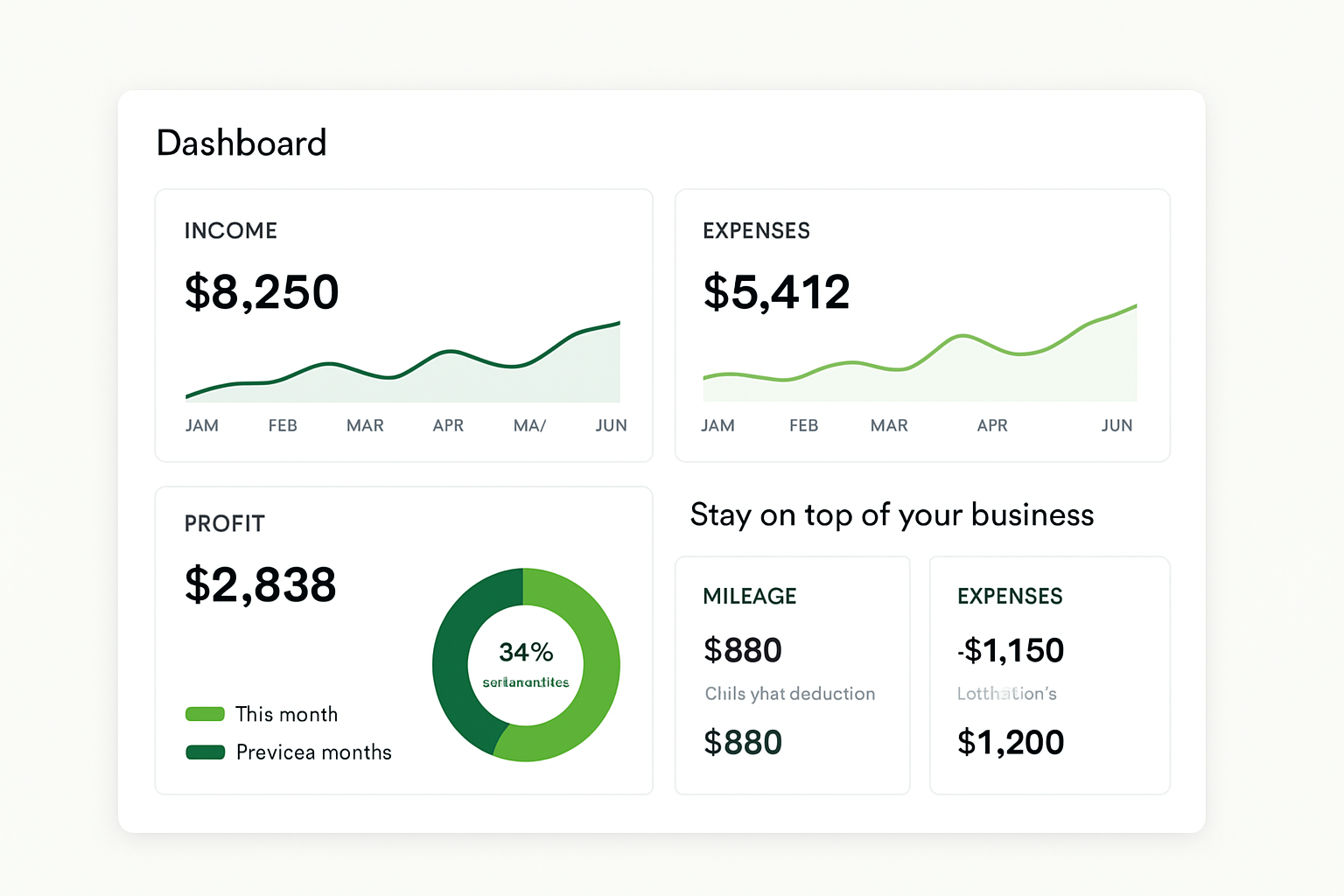Select FEB on the income chart axis

pyautogui.click(x=283, y=425)
